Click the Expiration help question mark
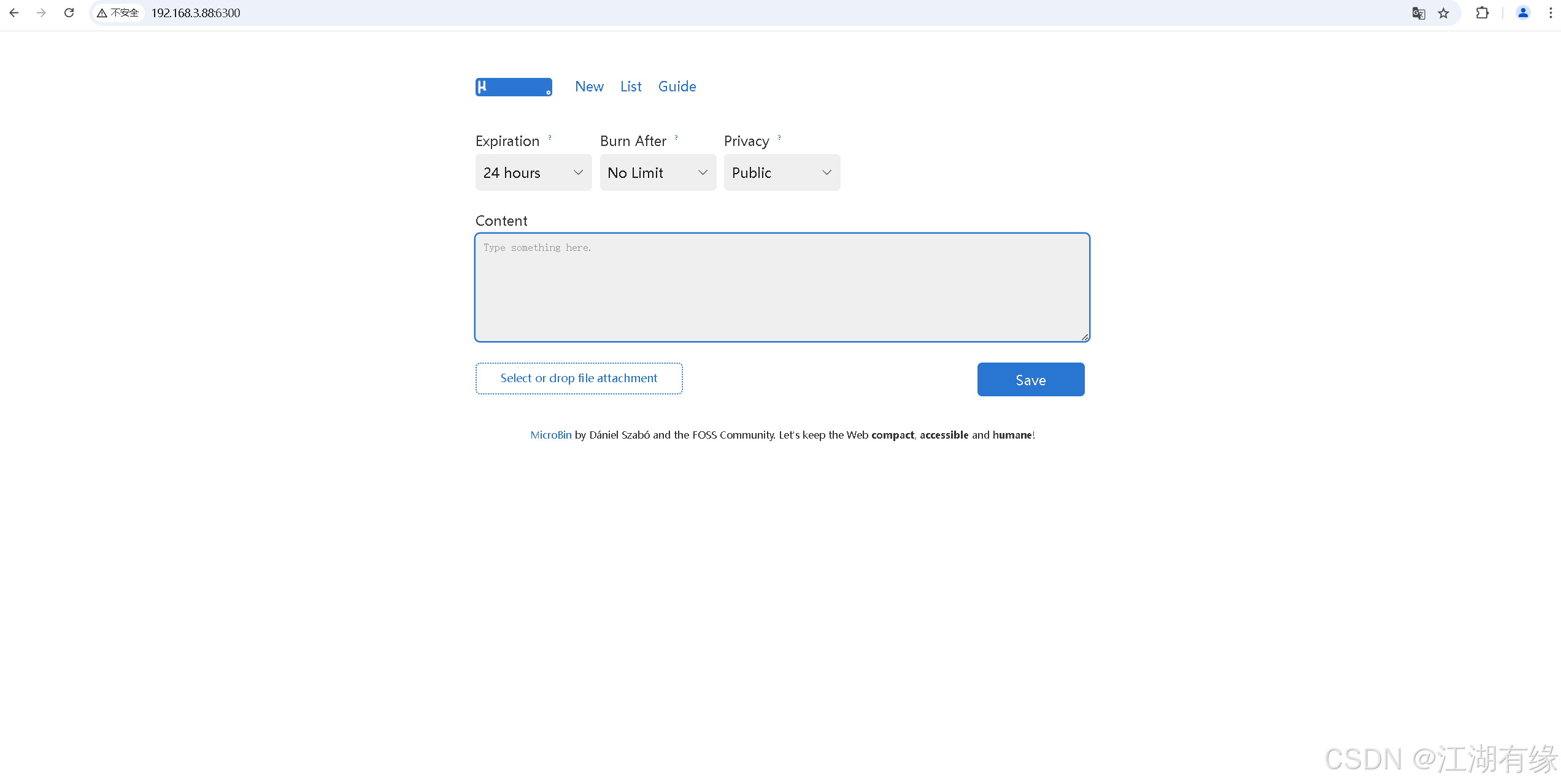 550,137
